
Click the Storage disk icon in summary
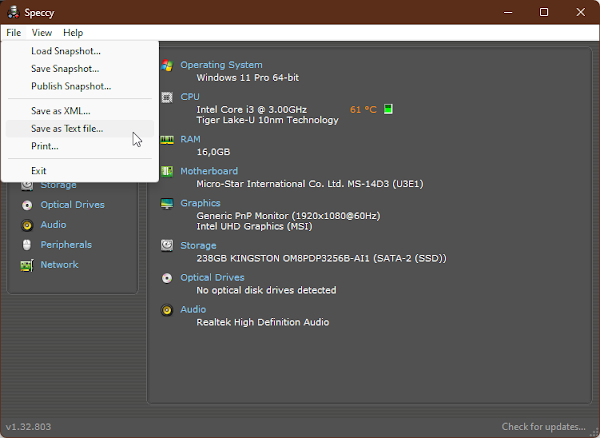167,246
